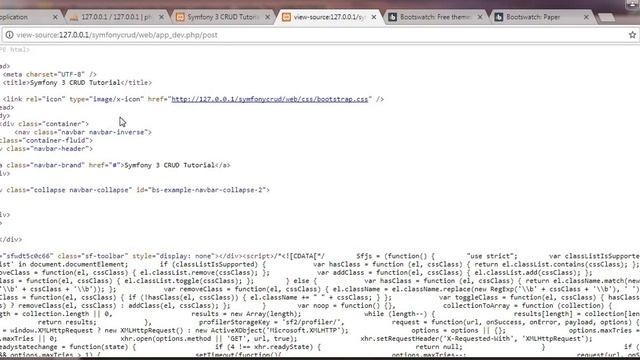The width and height of the screenshot is (640, 360).
Task: Switch to the Symfony 3 CRUD Tutorial tab
Action: 222,17
